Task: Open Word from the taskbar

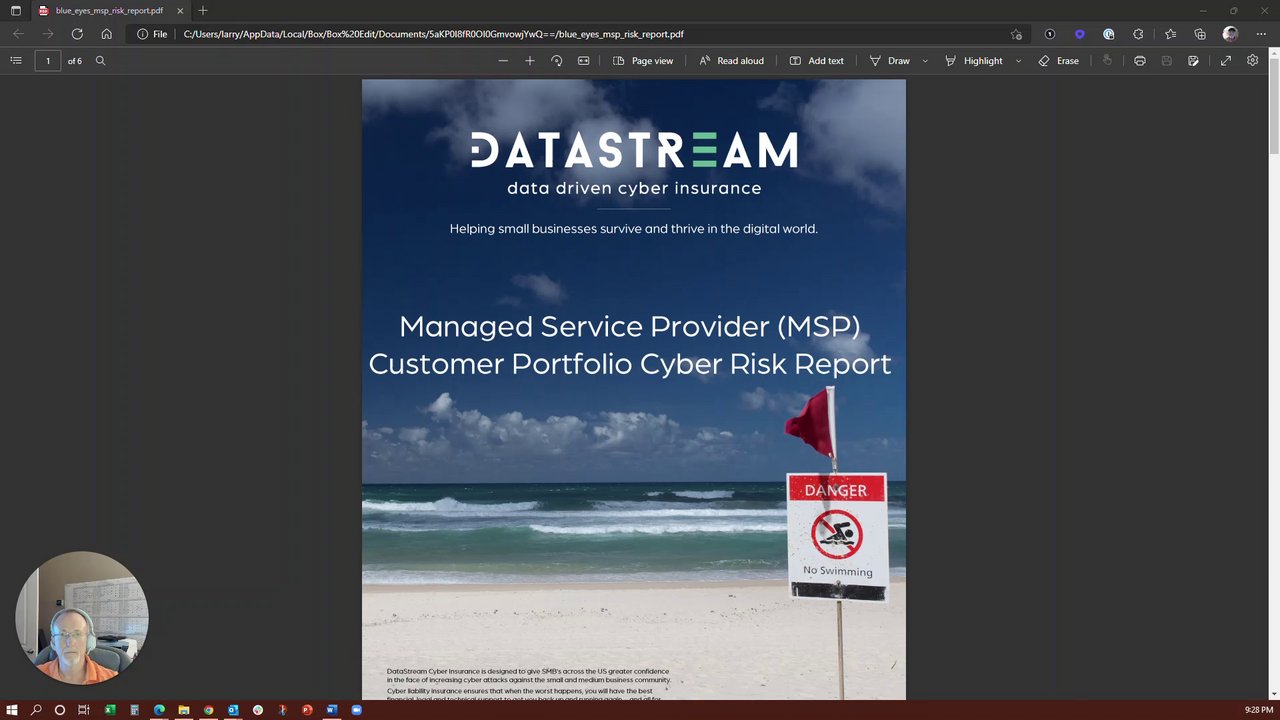Action: pos(332,710)
